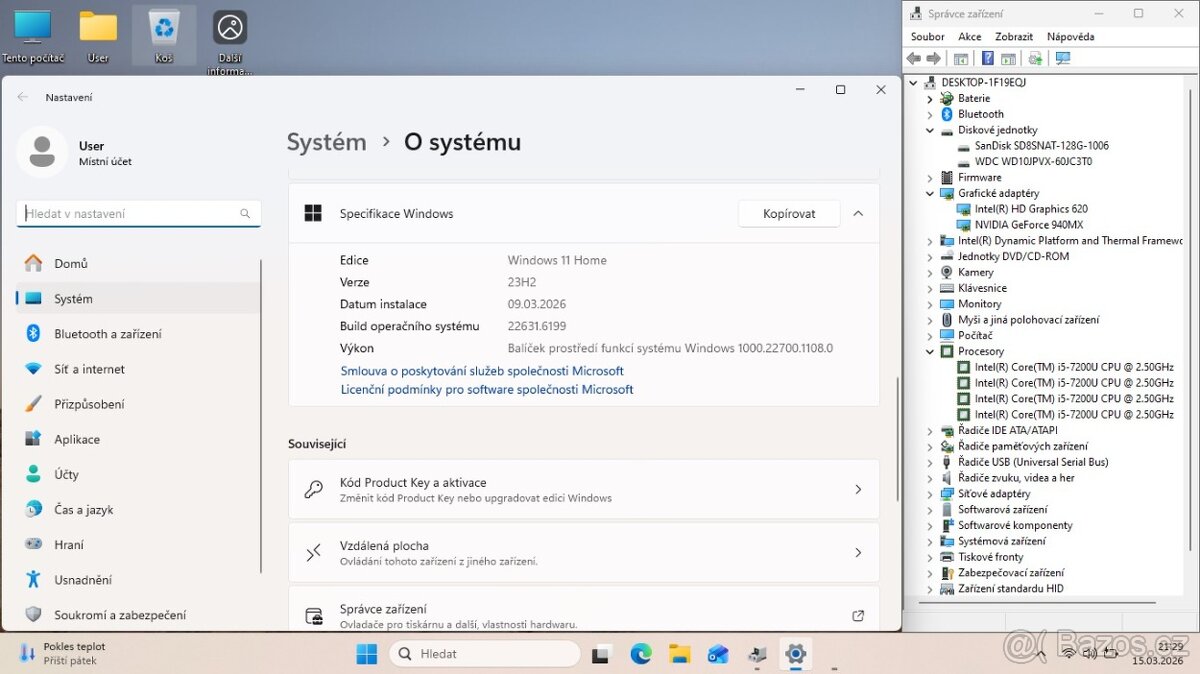Viewport: 1200px width, 674px height.
Task: Select the Hraní section in Settings sidebar
Action: pos(70,544)
